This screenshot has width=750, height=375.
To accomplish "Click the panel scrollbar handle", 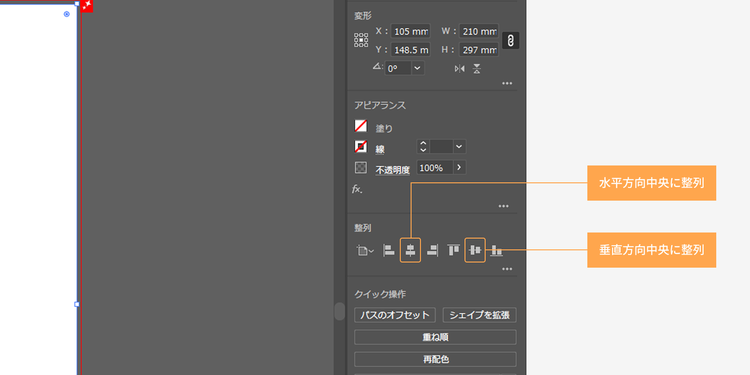I will 340,311.
